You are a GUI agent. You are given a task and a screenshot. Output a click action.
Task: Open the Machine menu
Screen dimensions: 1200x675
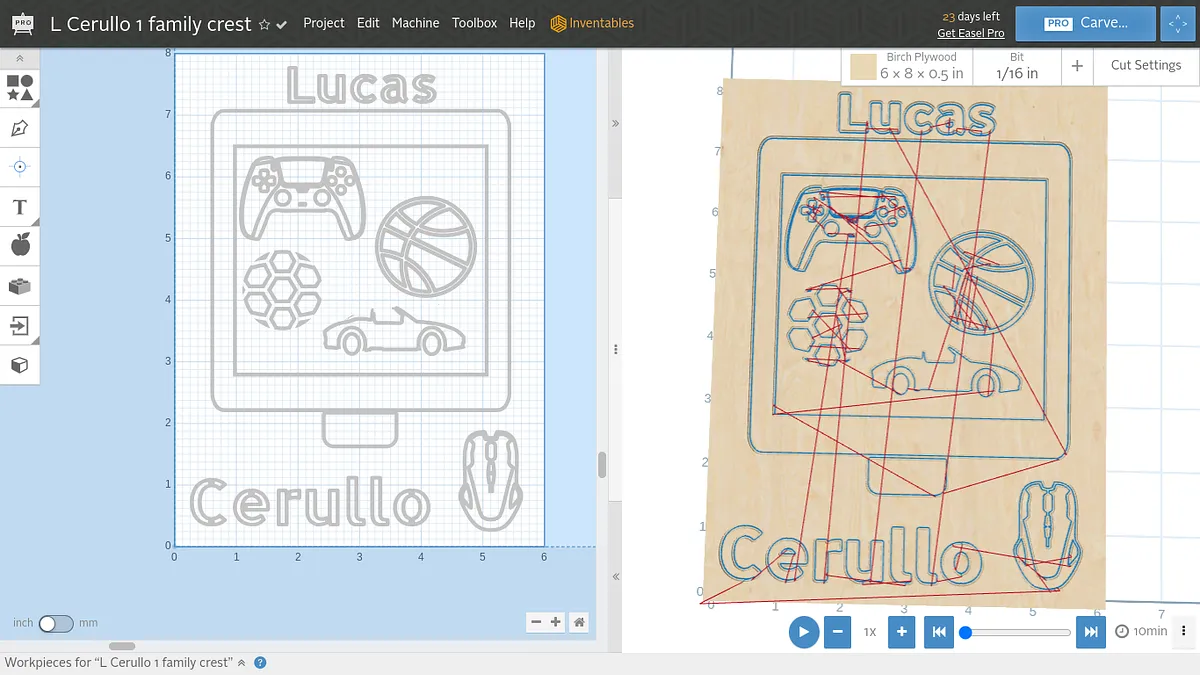click(x=415, y=23)
